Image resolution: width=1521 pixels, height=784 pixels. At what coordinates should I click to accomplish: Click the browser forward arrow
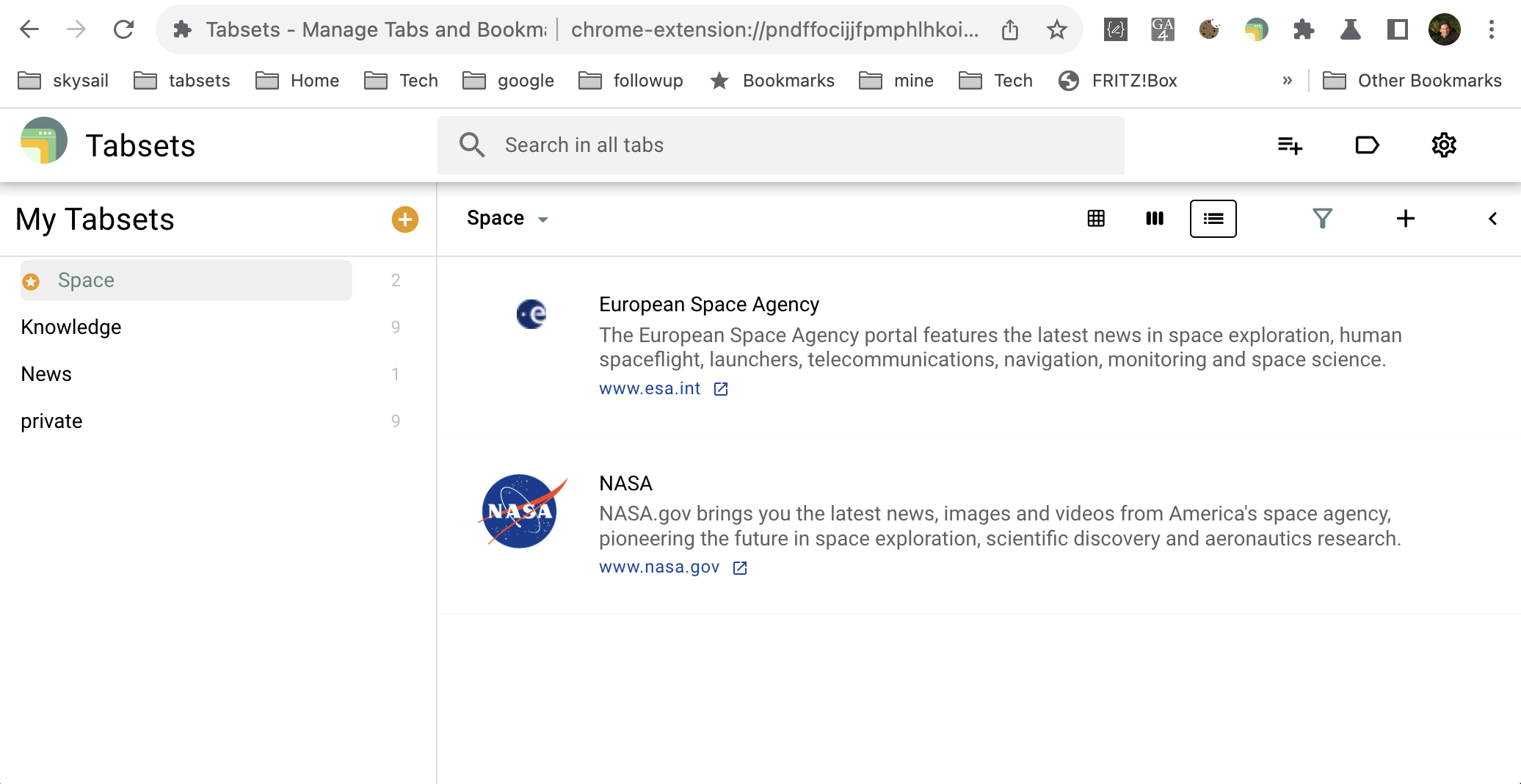tap(76, 29)
